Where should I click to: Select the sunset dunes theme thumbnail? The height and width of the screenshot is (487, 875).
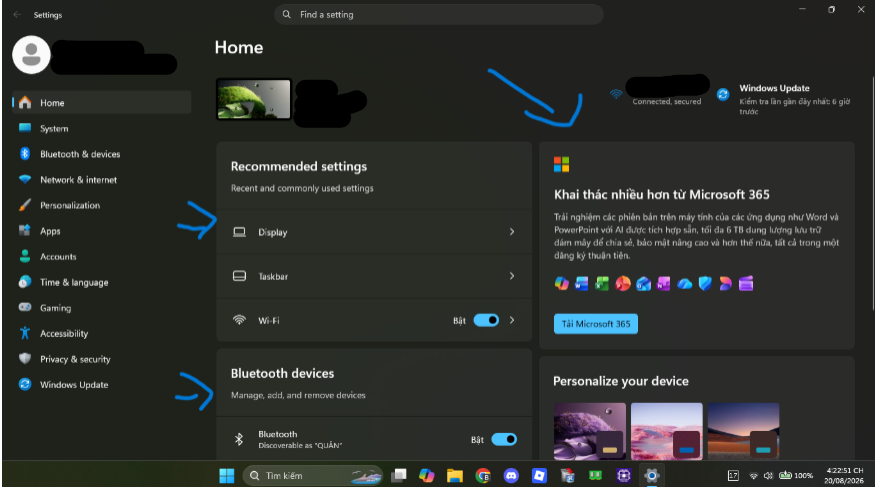tap(743, 431)
